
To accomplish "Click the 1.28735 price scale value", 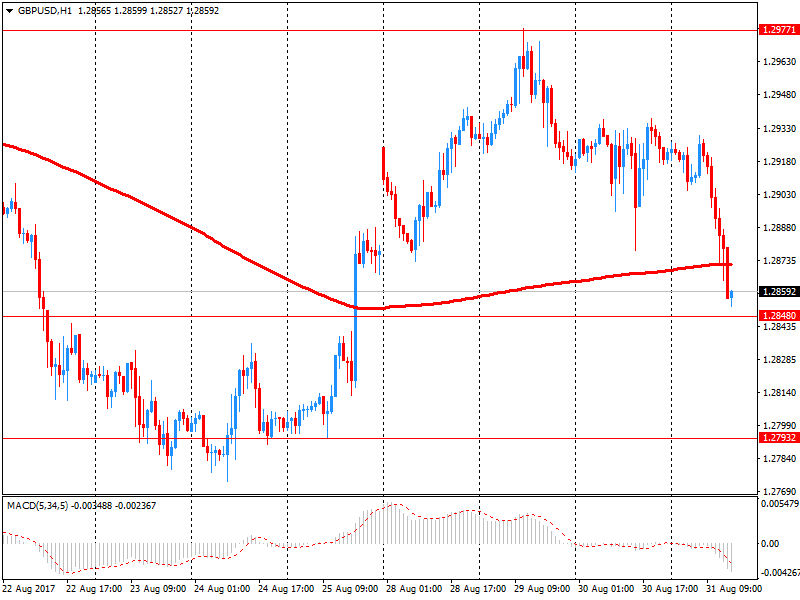I will [779, 261].
